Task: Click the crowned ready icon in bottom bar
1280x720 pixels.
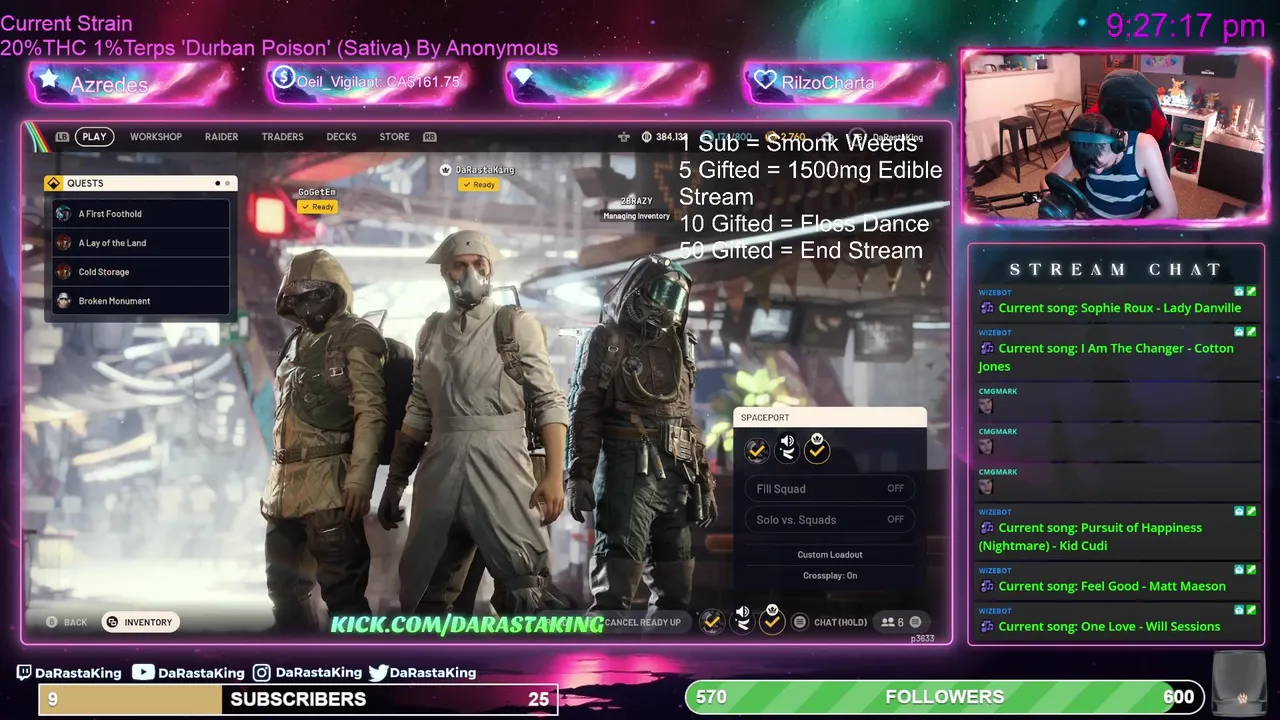Action: coord(772,619)
